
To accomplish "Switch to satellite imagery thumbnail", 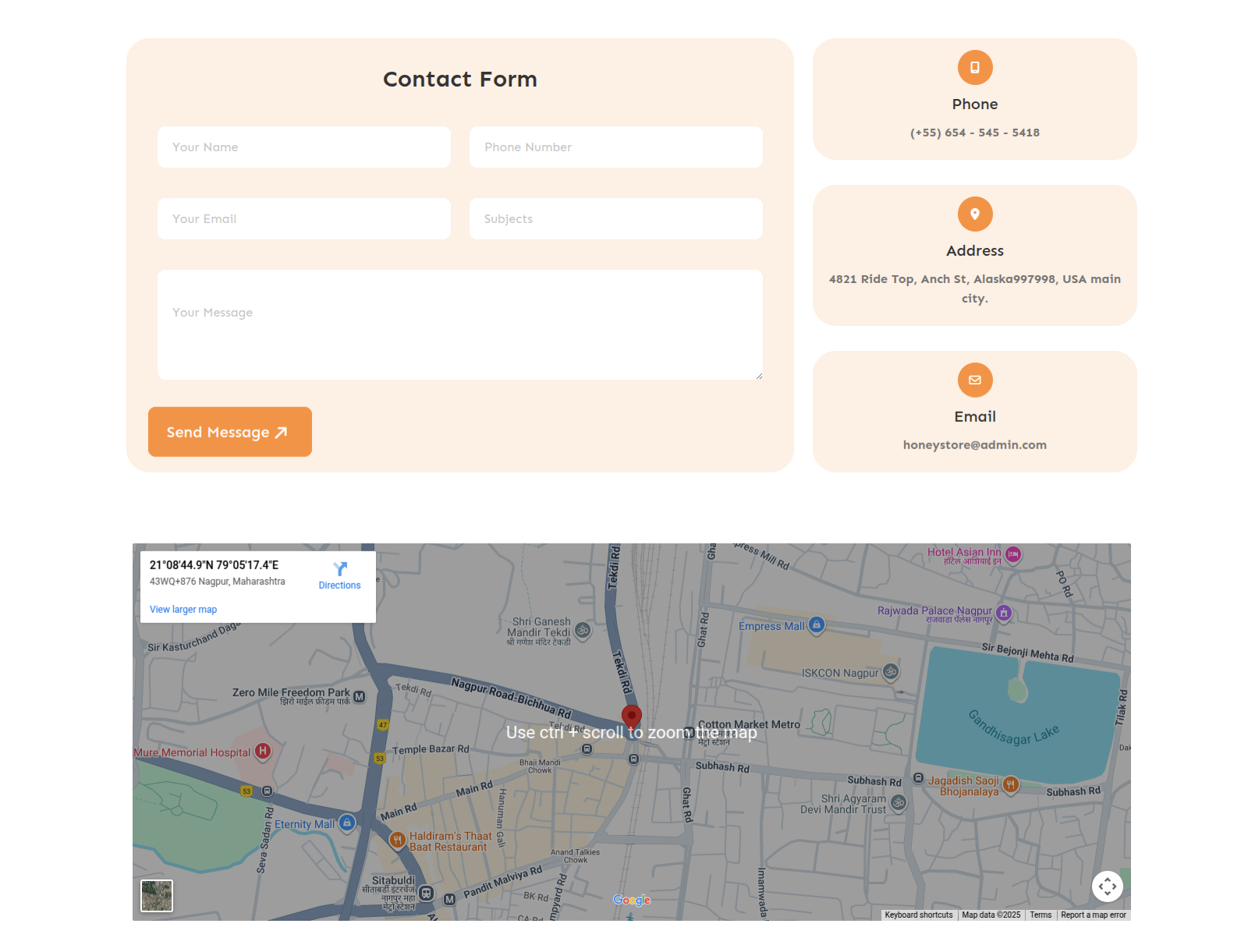I will [157, 896].
